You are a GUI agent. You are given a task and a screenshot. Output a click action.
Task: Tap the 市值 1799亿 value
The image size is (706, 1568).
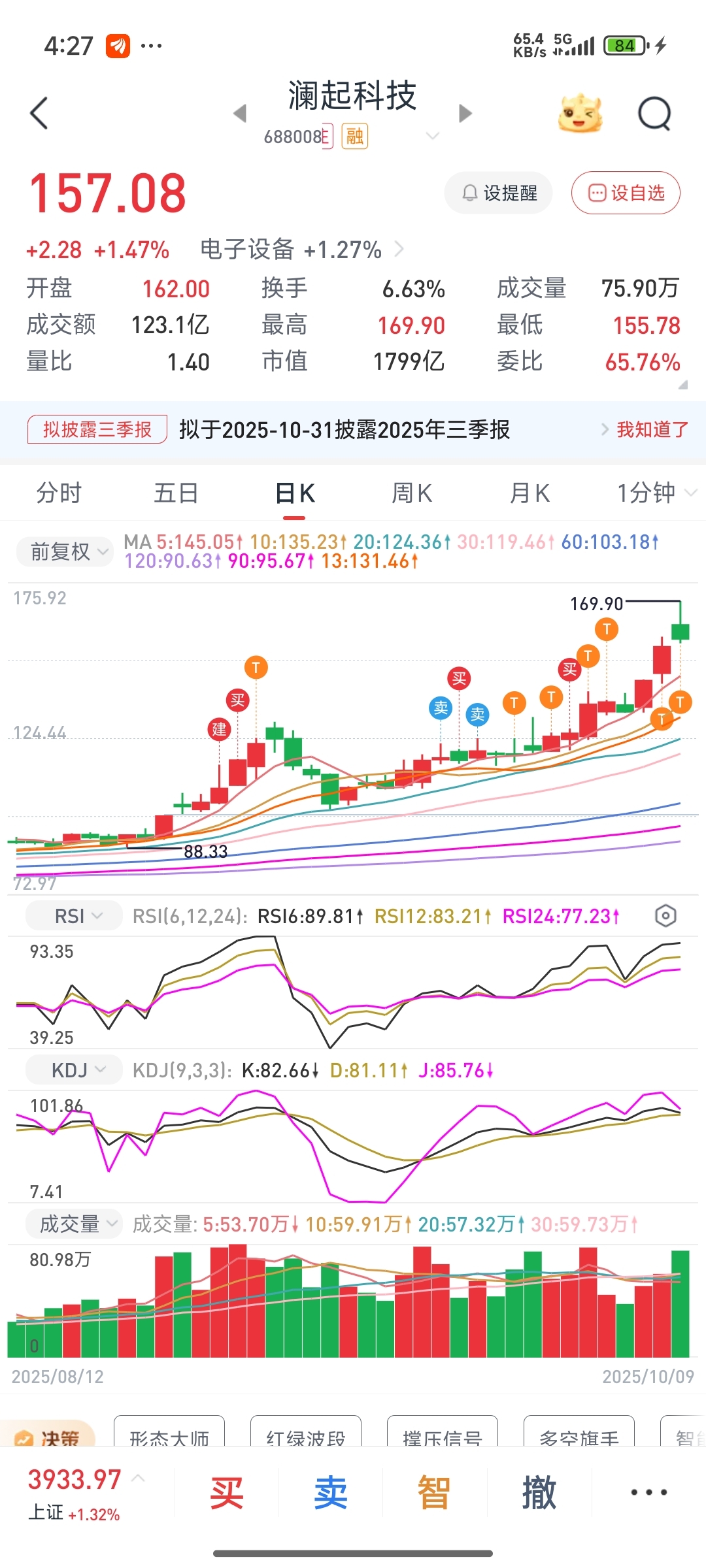[409, 361]
